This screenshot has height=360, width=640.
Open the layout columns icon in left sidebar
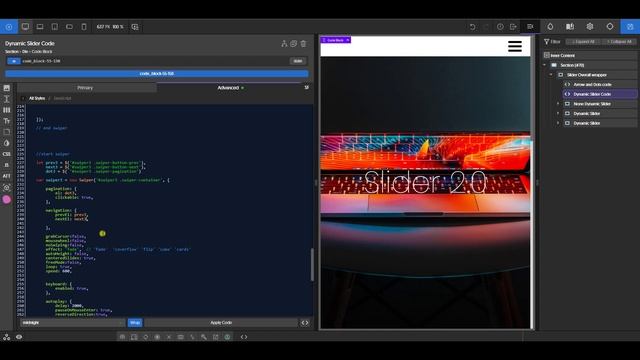click(7, 110)
